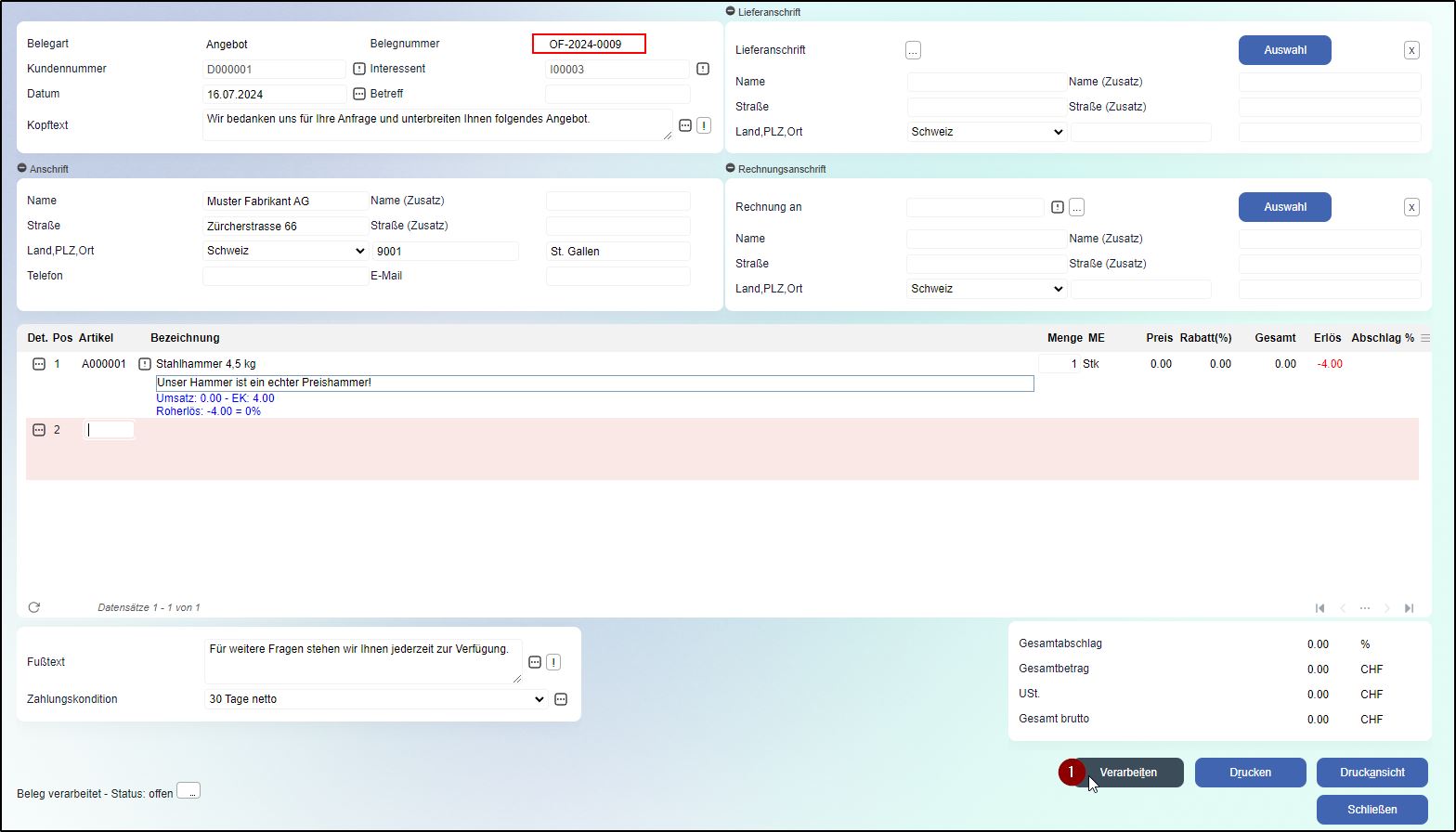Open the date picker icon next to Datum
This screenshot has width=1456, height=832.
pyautogui.click(x=359, y=94)
